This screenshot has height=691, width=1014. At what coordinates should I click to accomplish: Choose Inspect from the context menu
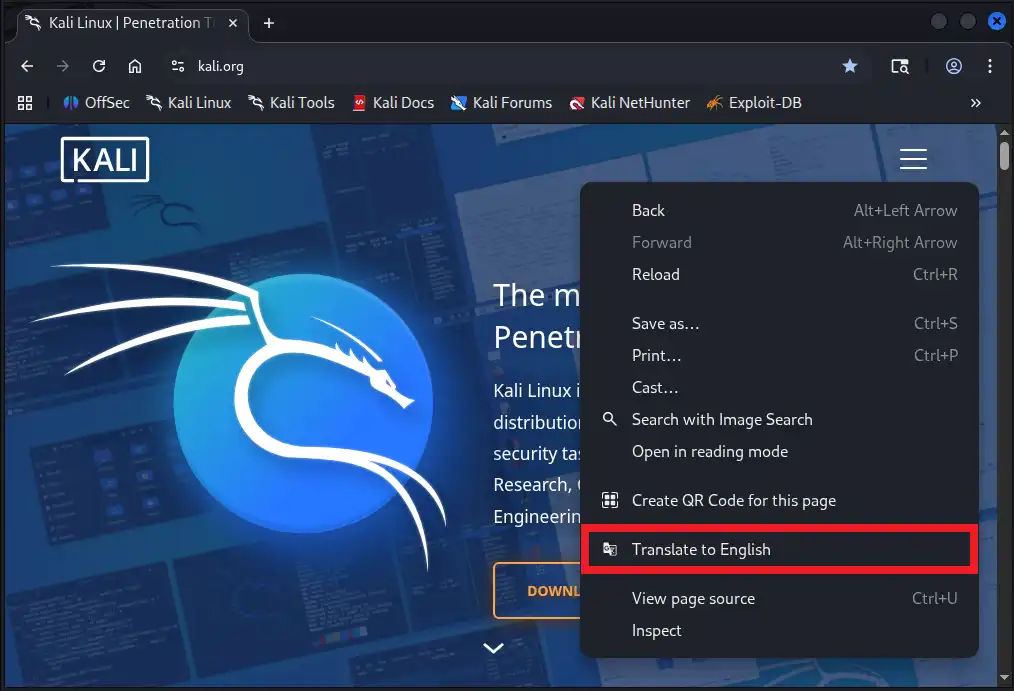(x=657, y=631)
